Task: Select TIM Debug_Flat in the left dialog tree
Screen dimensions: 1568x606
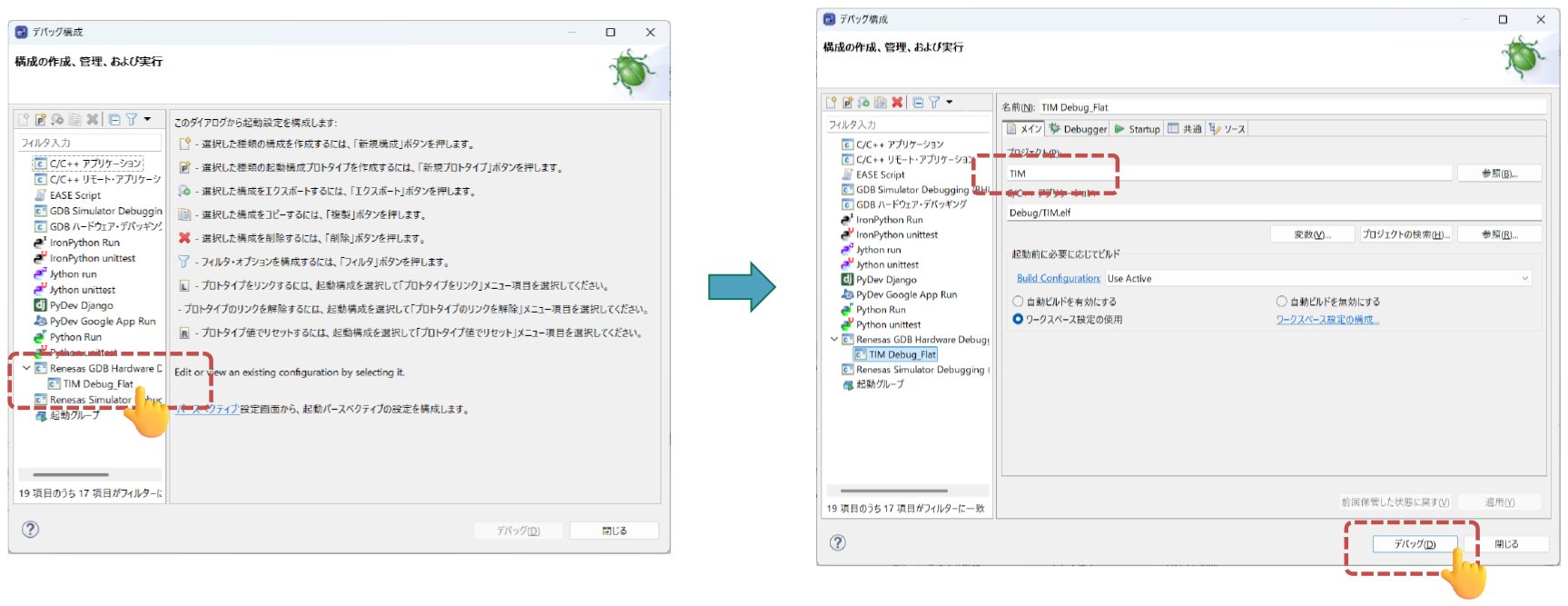Action: click(x=97, y=384)
